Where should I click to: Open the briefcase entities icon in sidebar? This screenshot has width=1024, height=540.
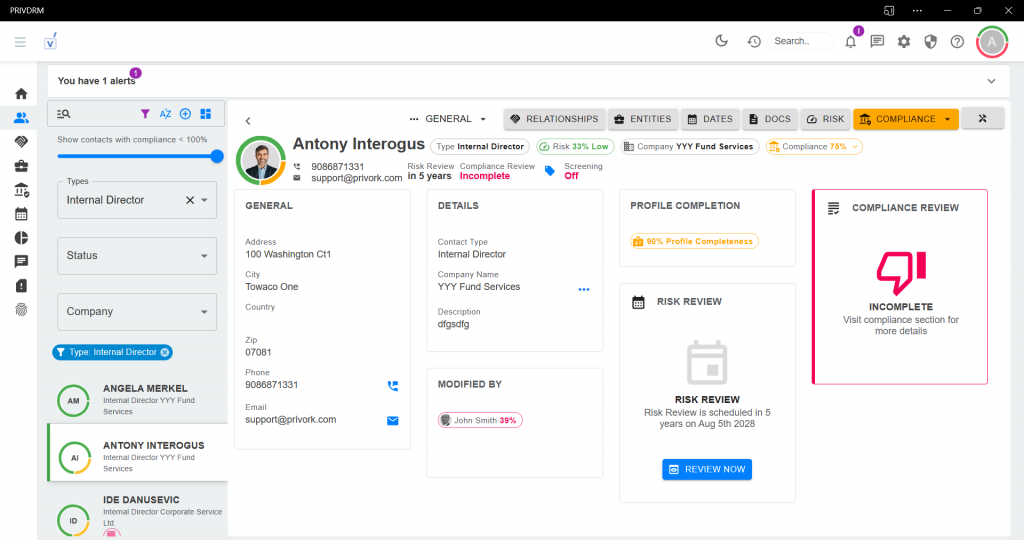click(21, 166)
